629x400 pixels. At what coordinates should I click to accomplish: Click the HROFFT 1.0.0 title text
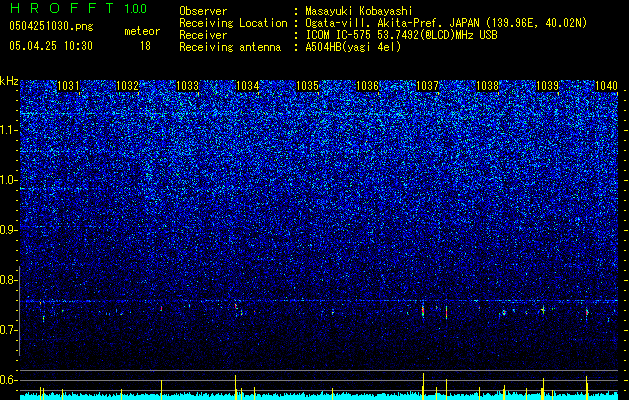(x=78, y=8)
